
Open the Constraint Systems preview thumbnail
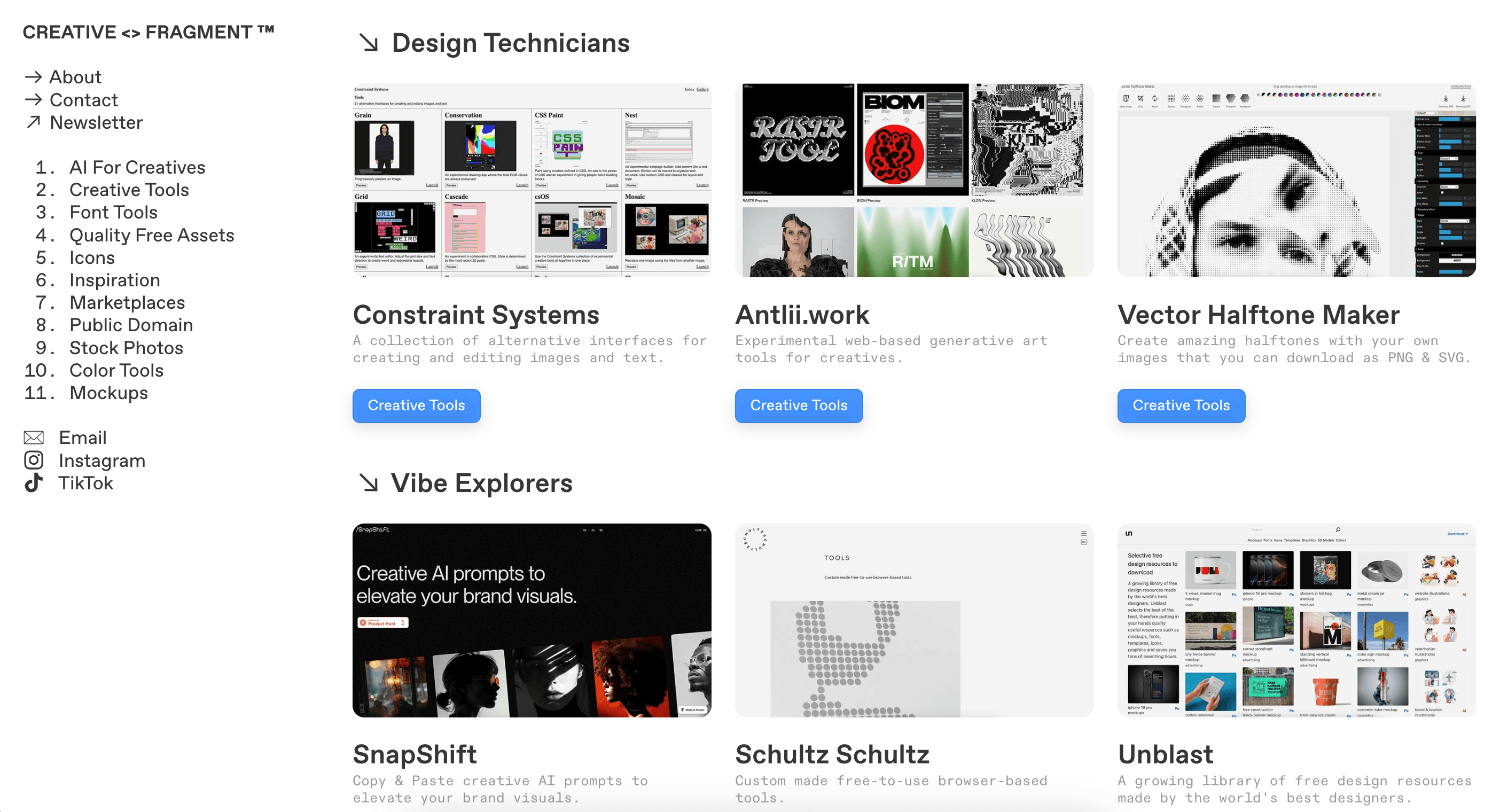[532, 180]
